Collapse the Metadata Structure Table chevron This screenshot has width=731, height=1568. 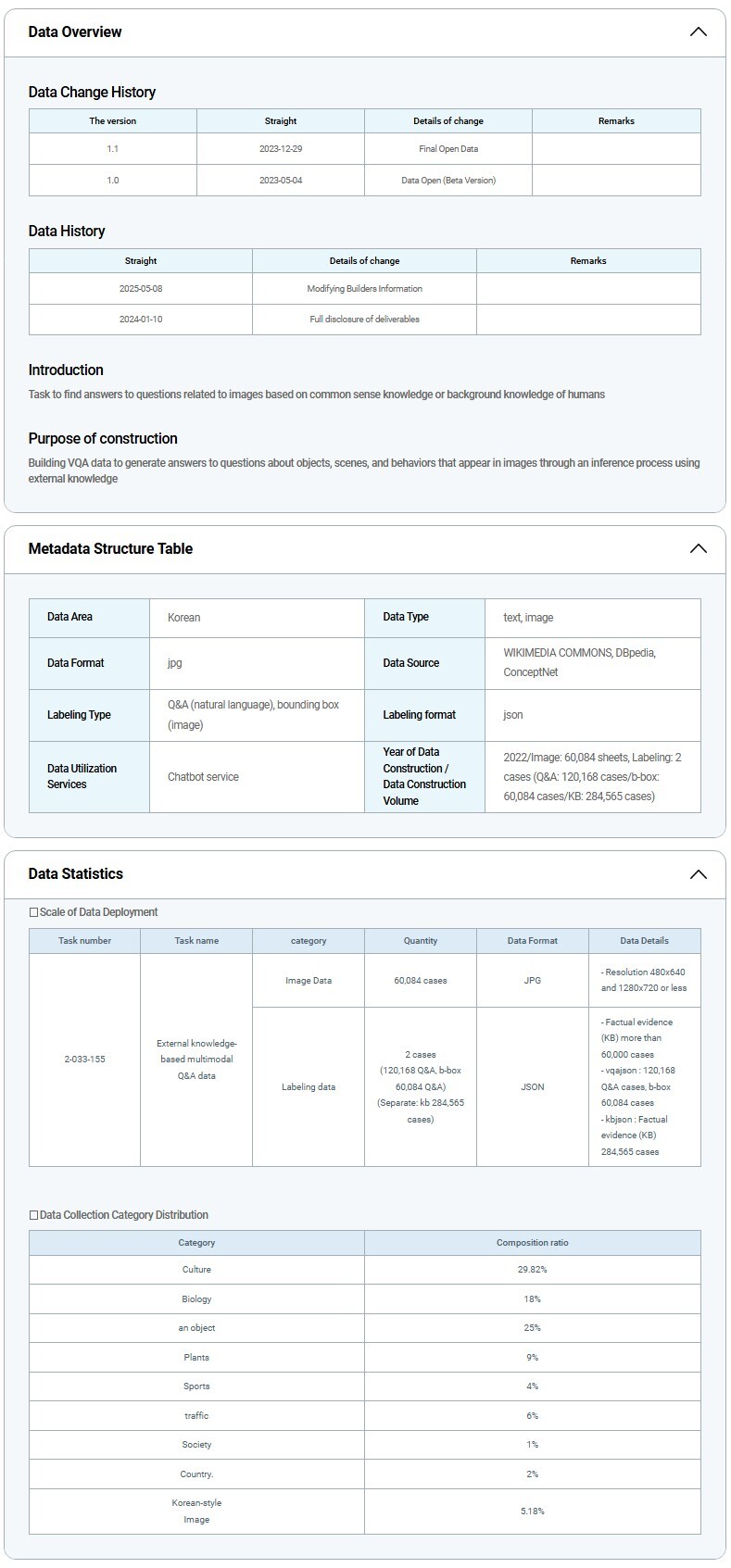click(698, 549)
